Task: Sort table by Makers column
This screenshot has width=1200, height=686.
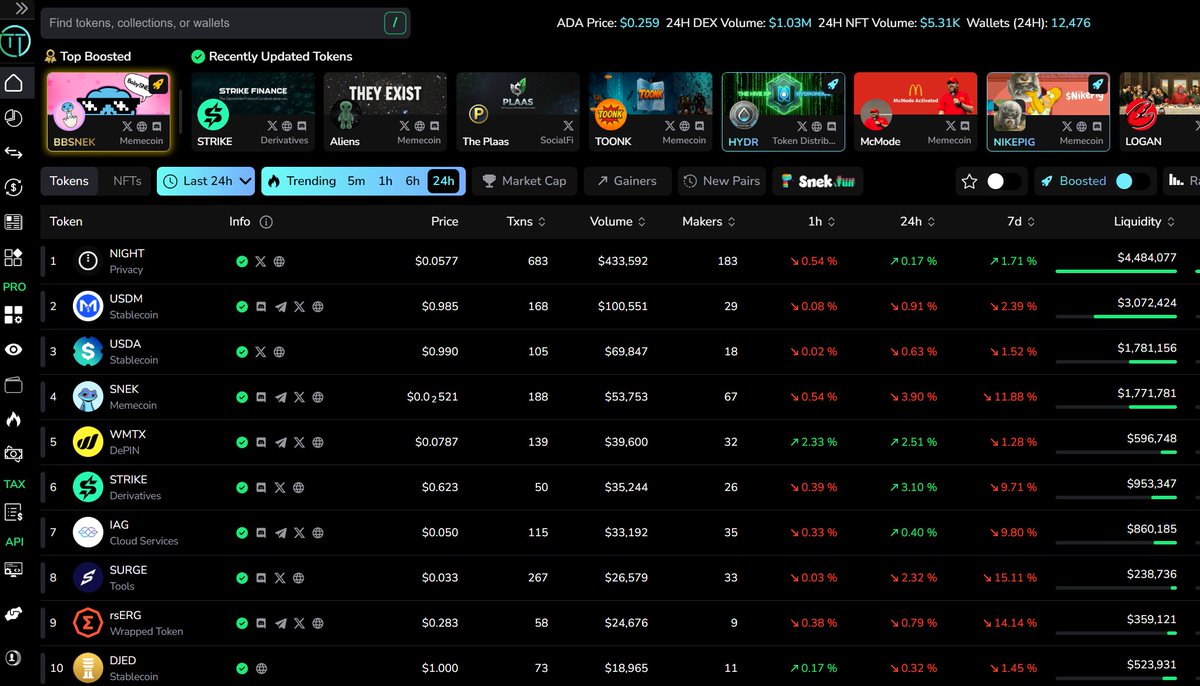Action: pyautogui.click(x=709, y=222)
